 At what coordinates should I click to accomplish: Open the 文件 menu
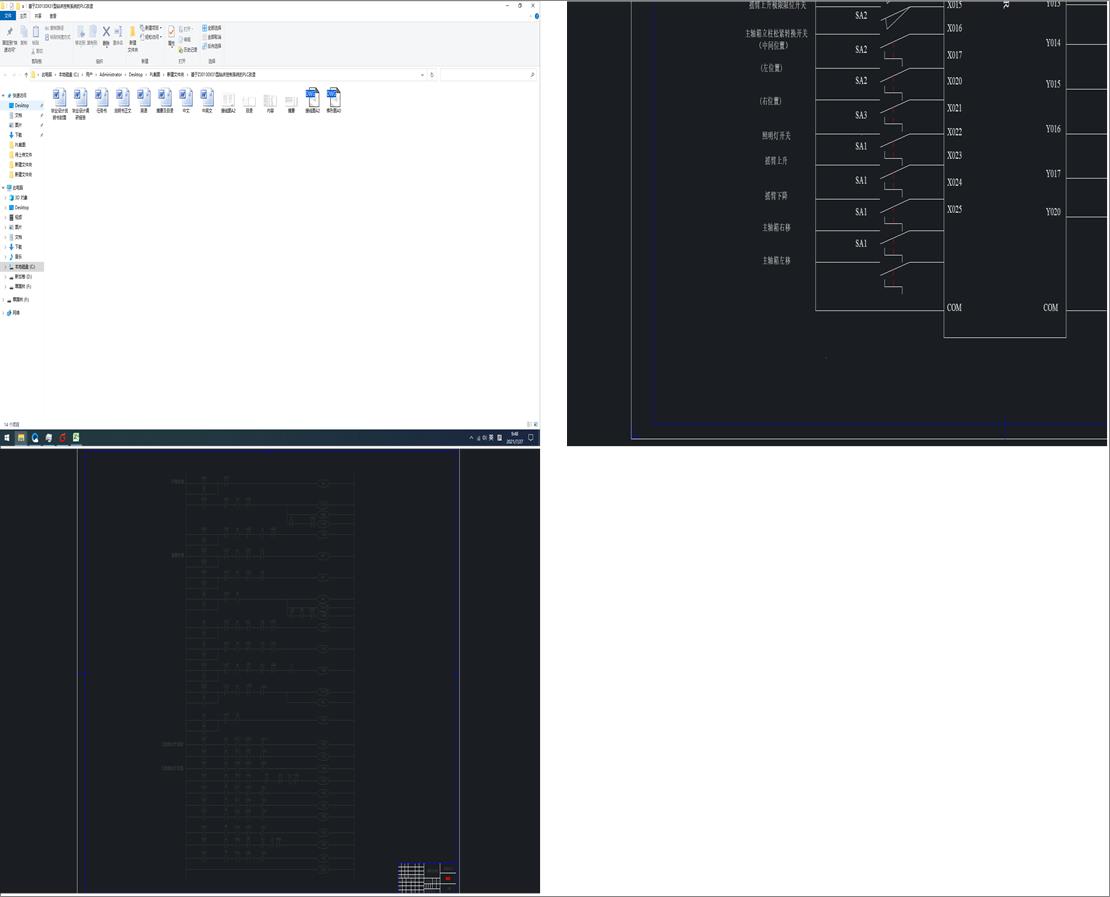[8, 16]
